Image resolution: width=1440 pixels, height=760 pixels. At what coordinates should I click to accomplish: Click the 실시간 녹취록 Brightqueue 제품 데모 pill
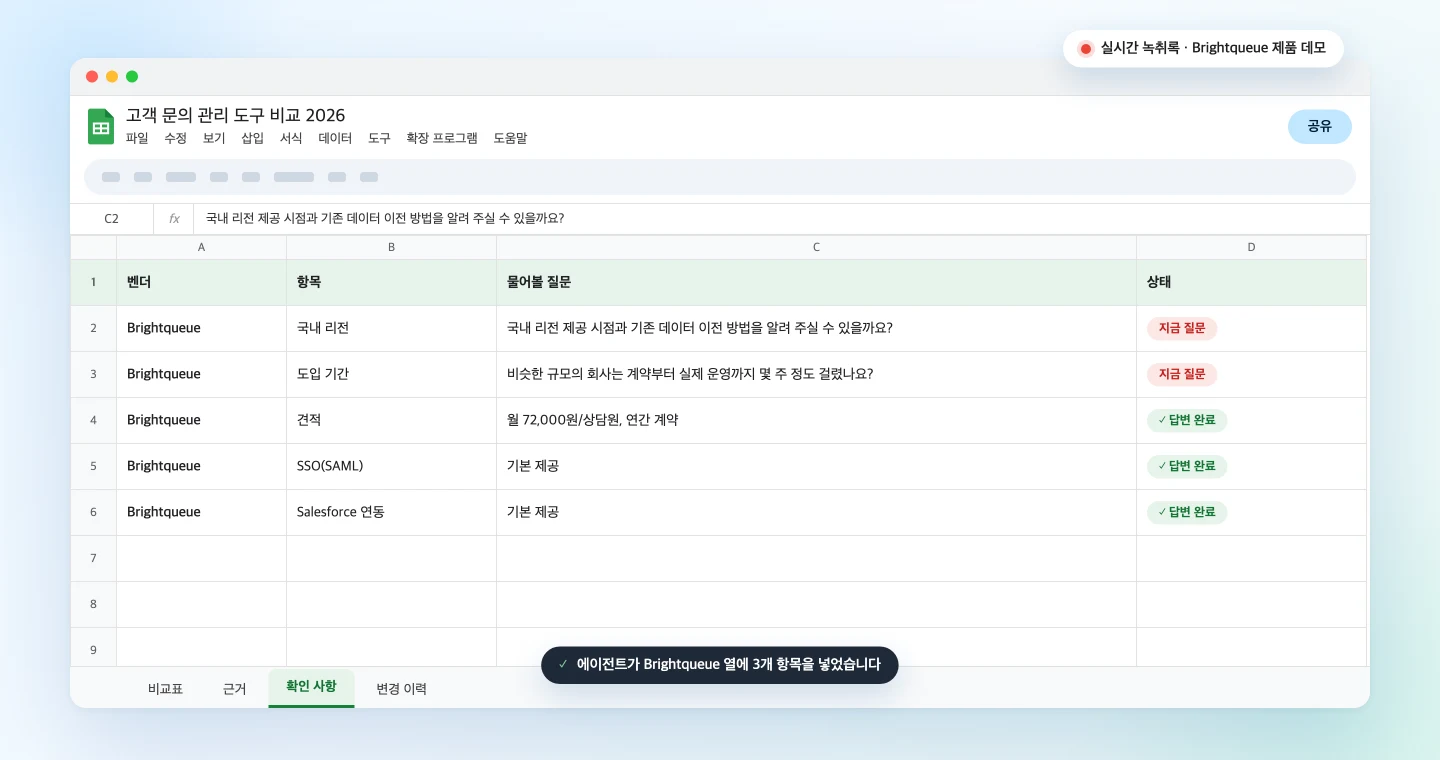click(1203, 48)
